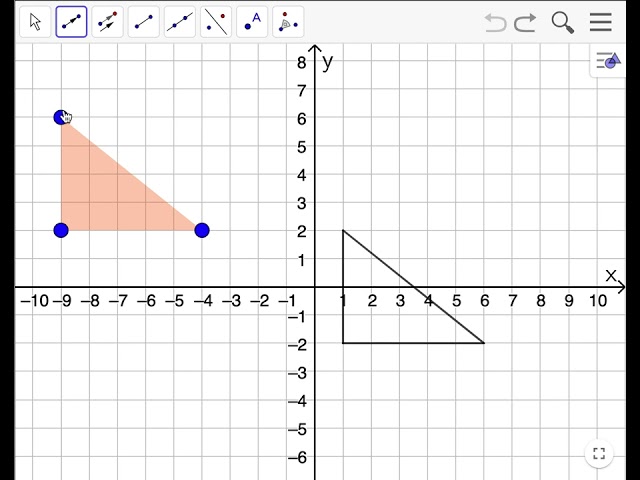Open the hamburger main menu
The width and height of the screenshot is (640, 480).
tap(601, 22)
